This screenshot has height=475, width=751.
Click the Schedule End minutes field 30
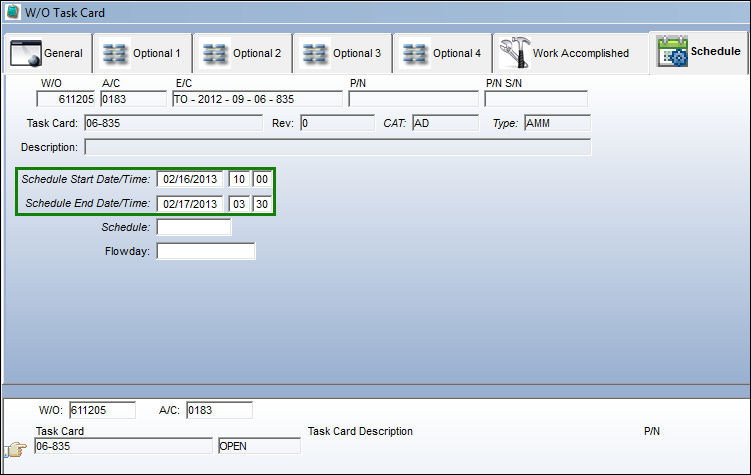[x=262, y=204]
